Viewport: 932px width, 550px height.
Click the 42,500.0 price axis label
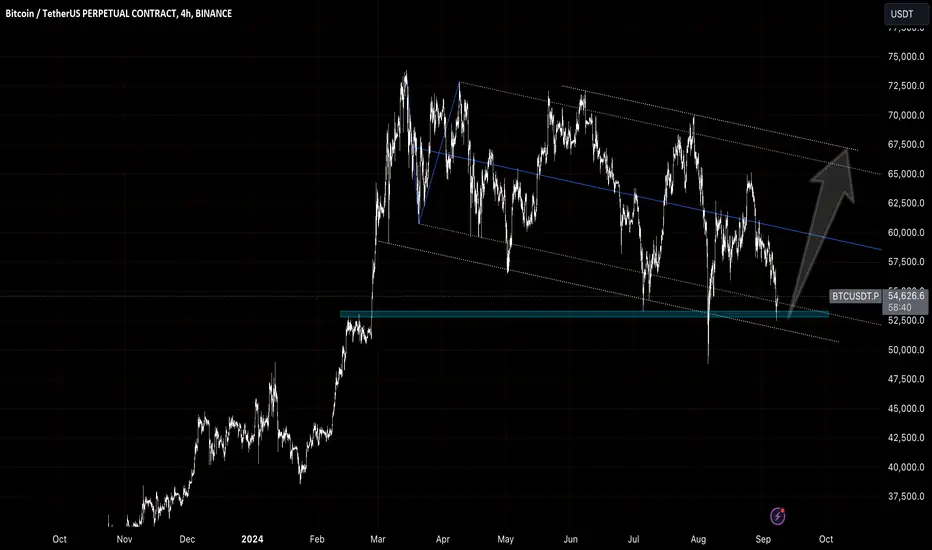tap(906, 438)
